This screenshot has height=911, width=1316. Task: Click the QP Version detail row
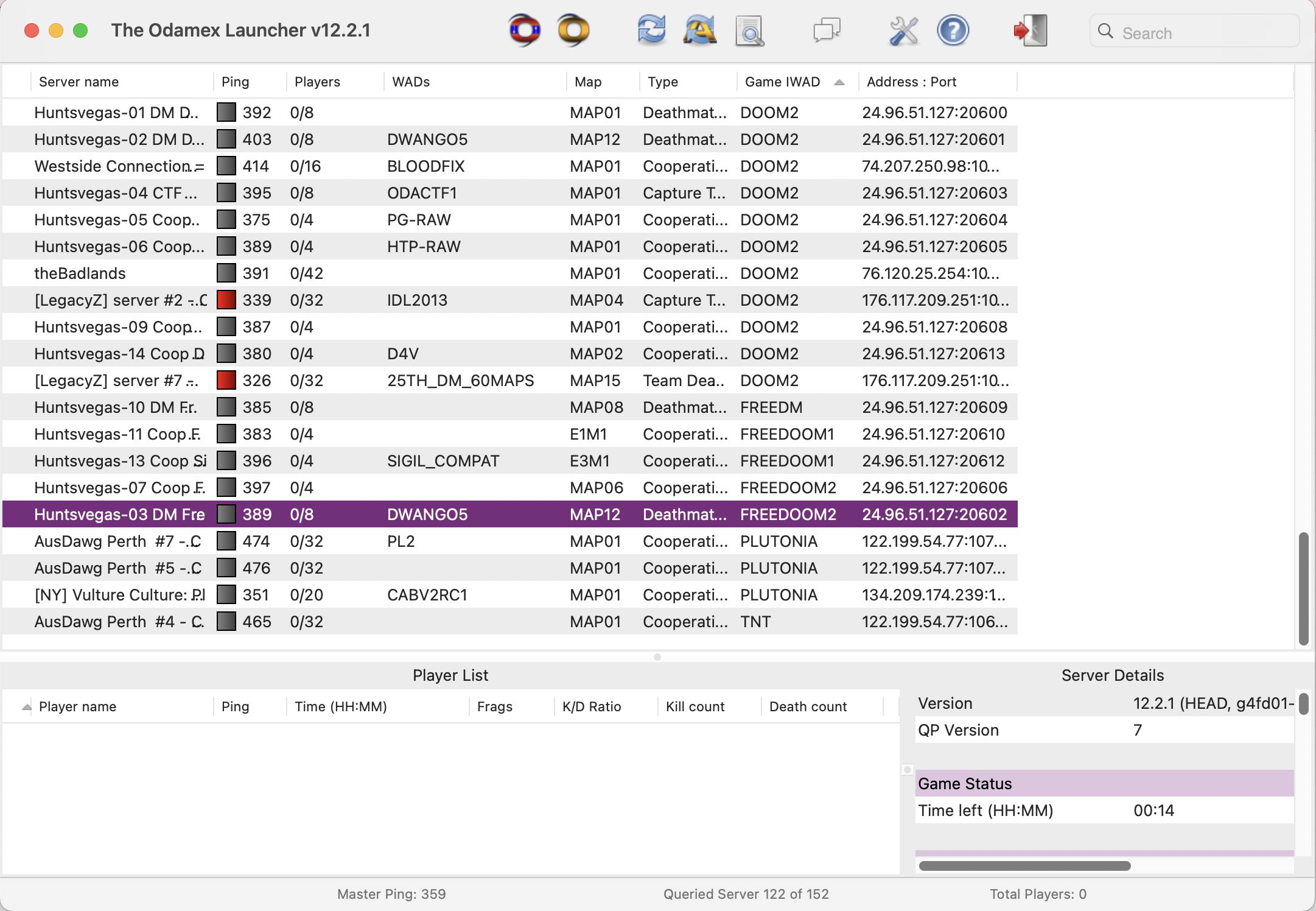tap(1104, 730)
